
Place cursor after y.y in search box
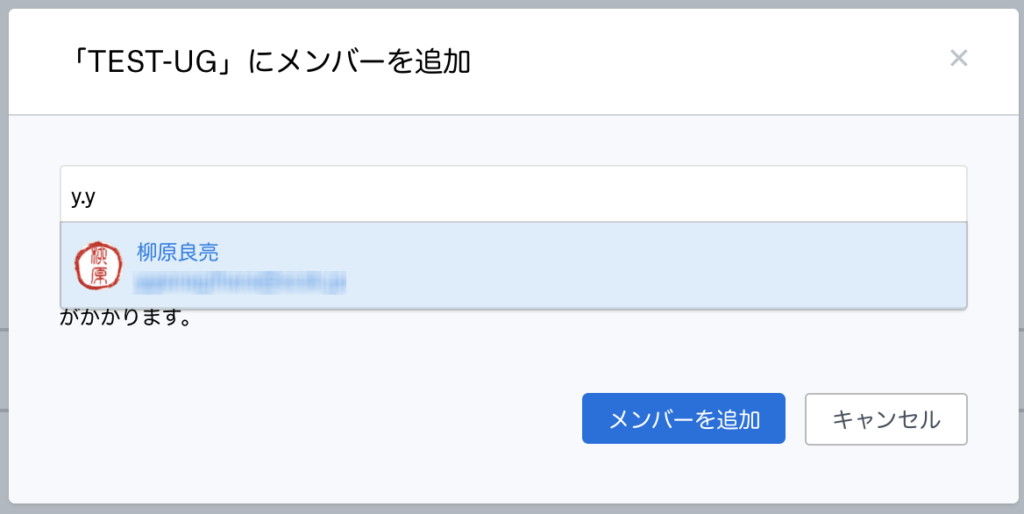click(98, 197)
